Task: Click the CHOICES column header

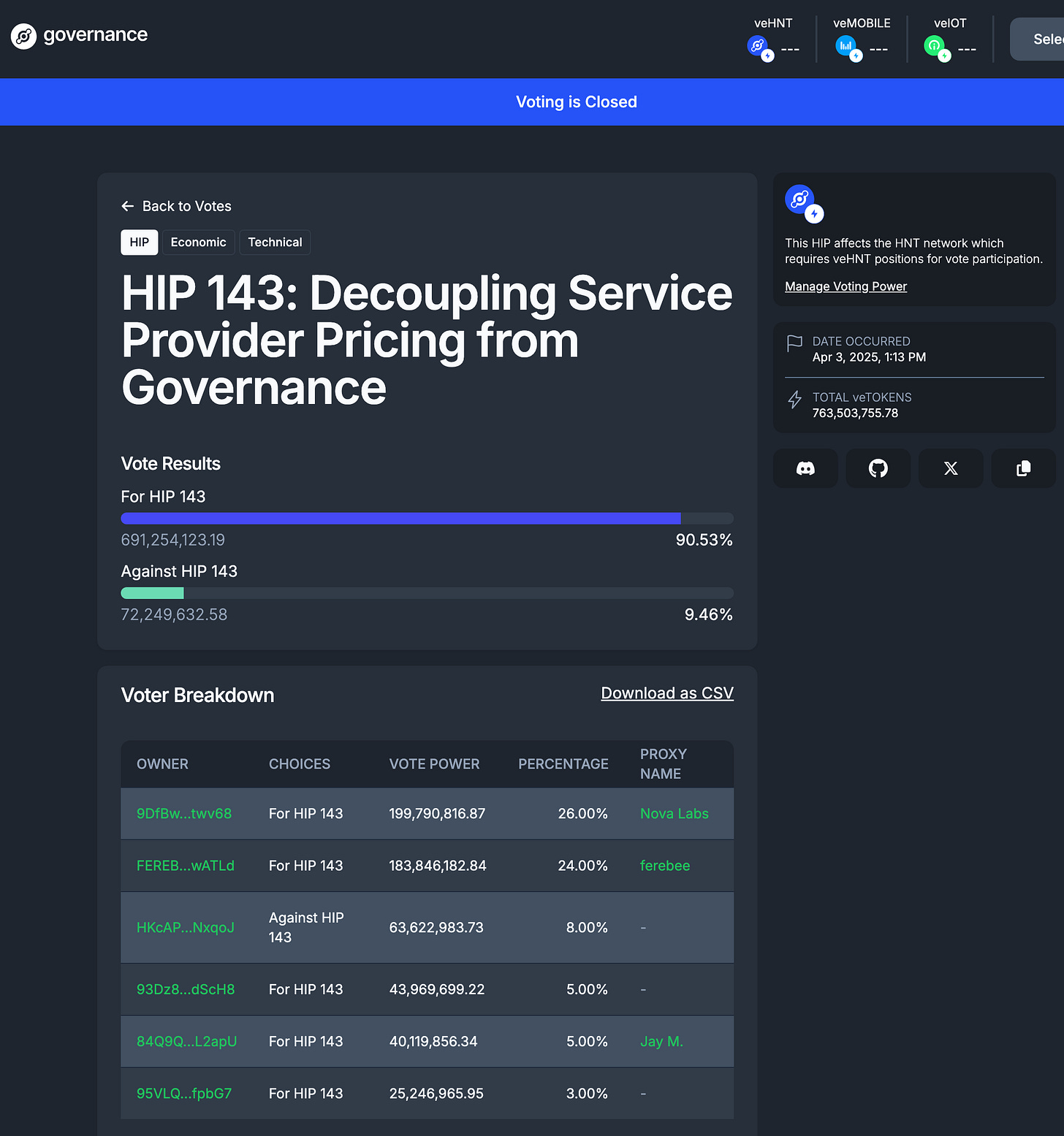Action: [x=300, y=764]
